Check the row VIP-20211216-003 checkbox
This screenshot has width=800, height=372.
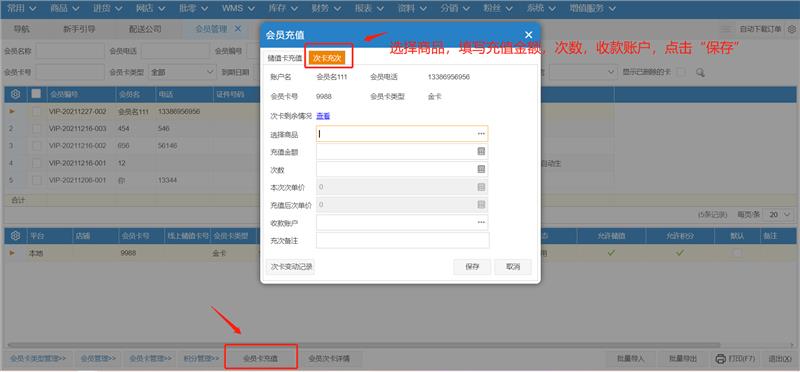coord(36,129)
